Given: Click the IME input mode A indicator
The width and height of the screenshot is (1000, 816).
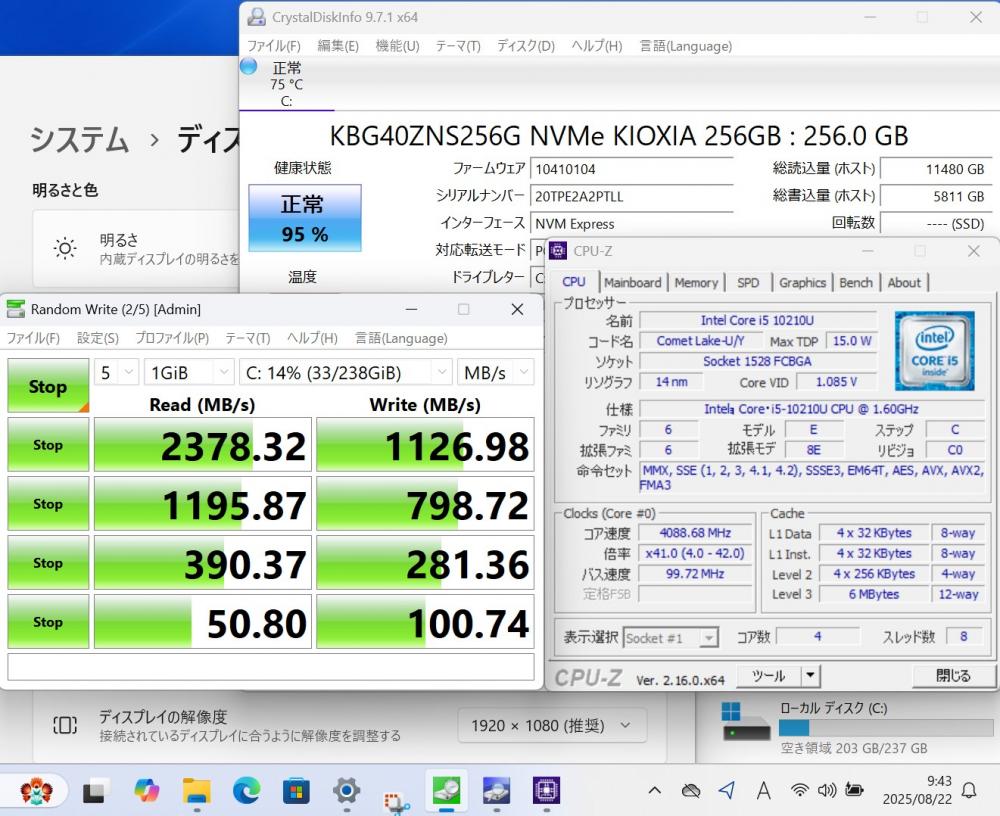Looking at the screenshot, I should click(x=763, y=791).
